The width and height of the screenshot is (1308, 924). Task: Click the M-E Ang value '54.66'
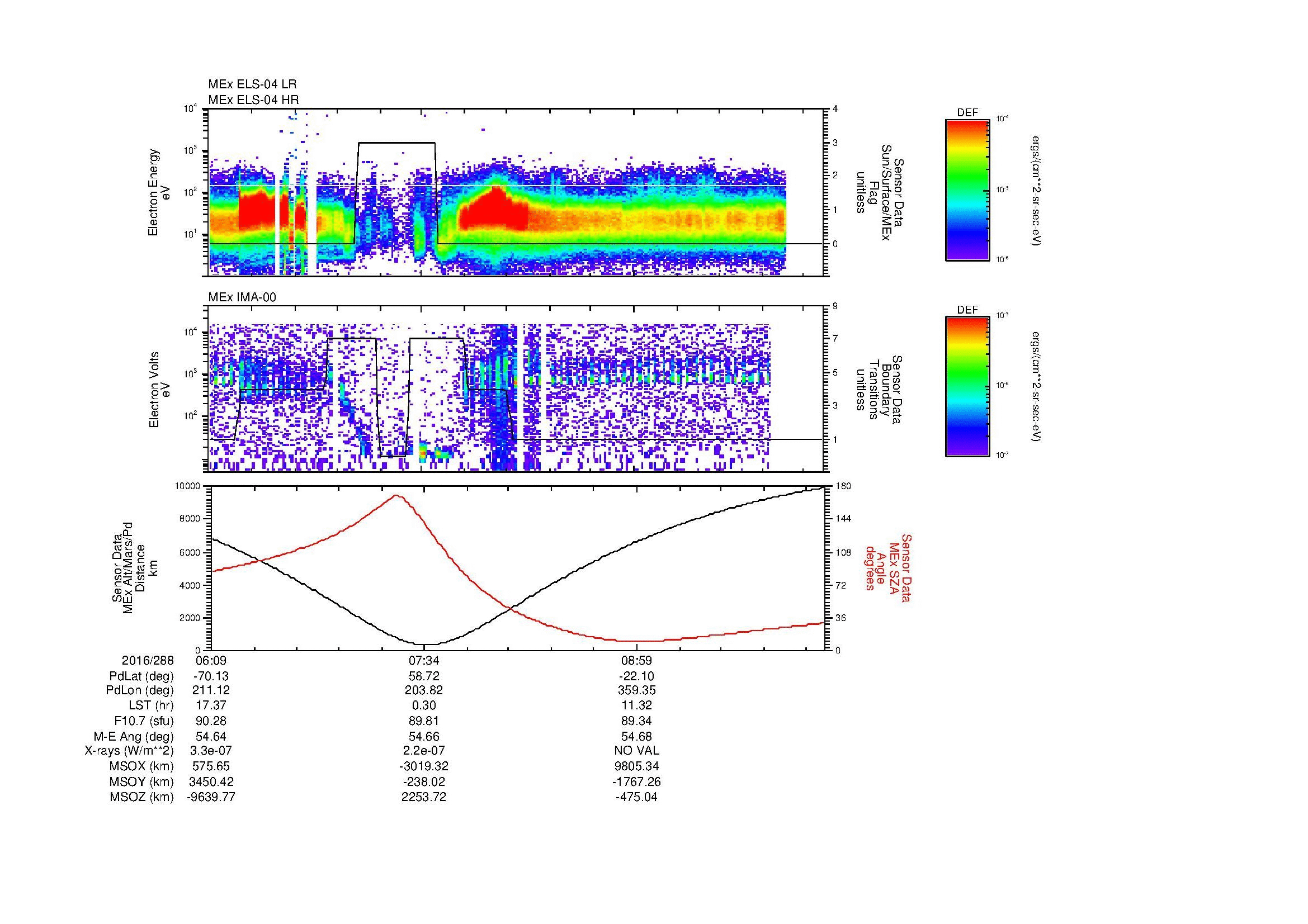(424, 737)
